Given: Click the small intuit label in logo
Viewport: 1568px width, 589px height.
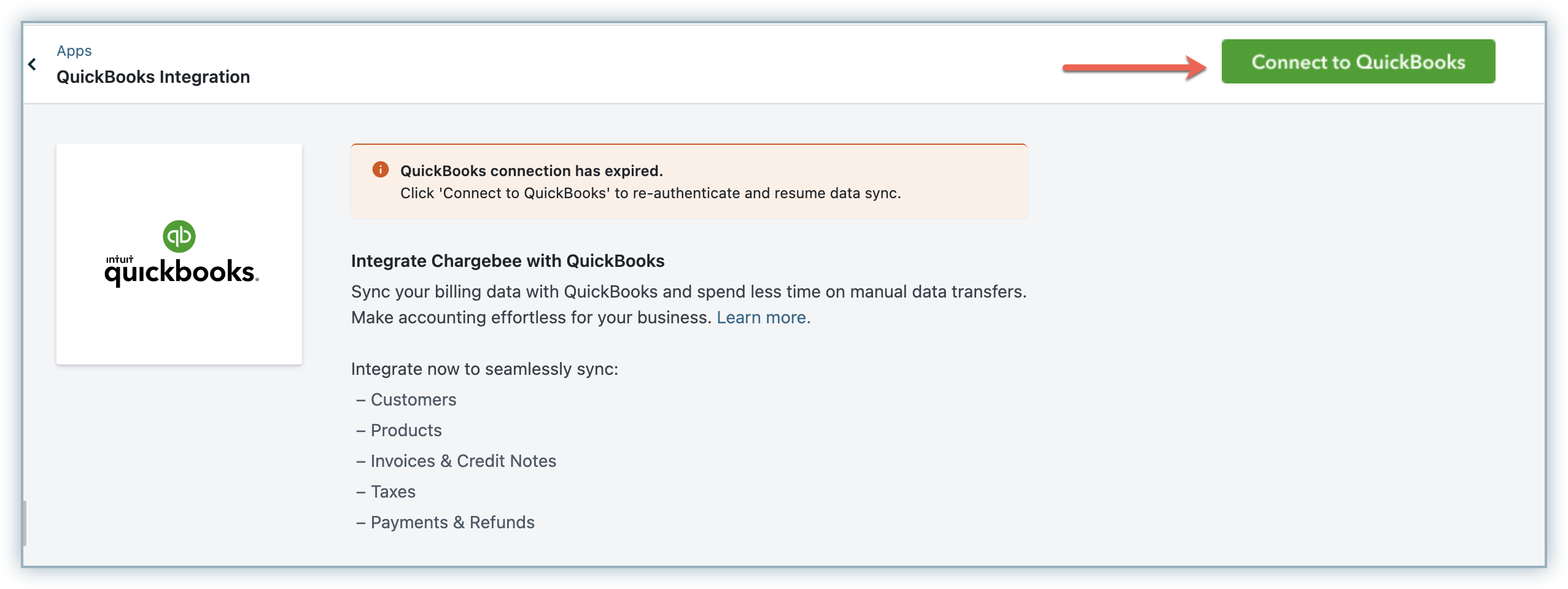Looking at the screenshot, I should (119, 260).
